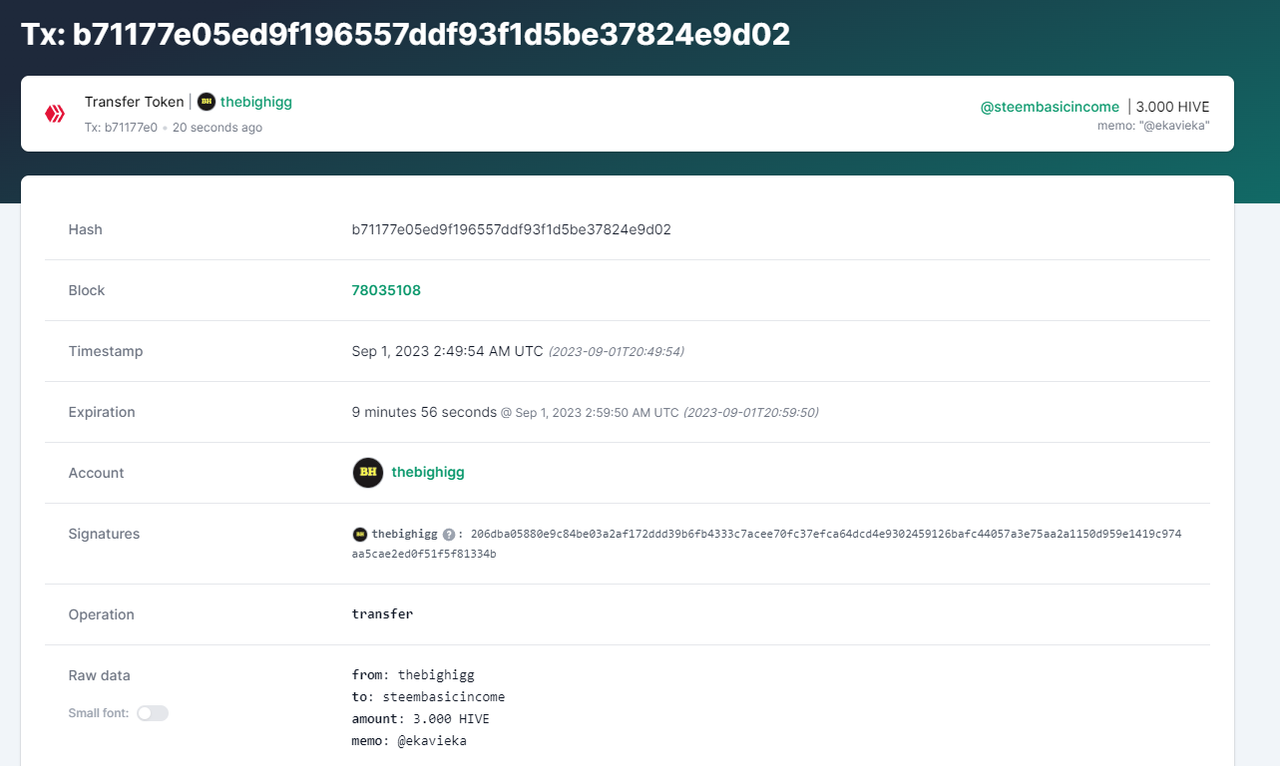Click the page title transaction hash
The width and height of the screenshot is (1280, 766).
coord(406,35)
